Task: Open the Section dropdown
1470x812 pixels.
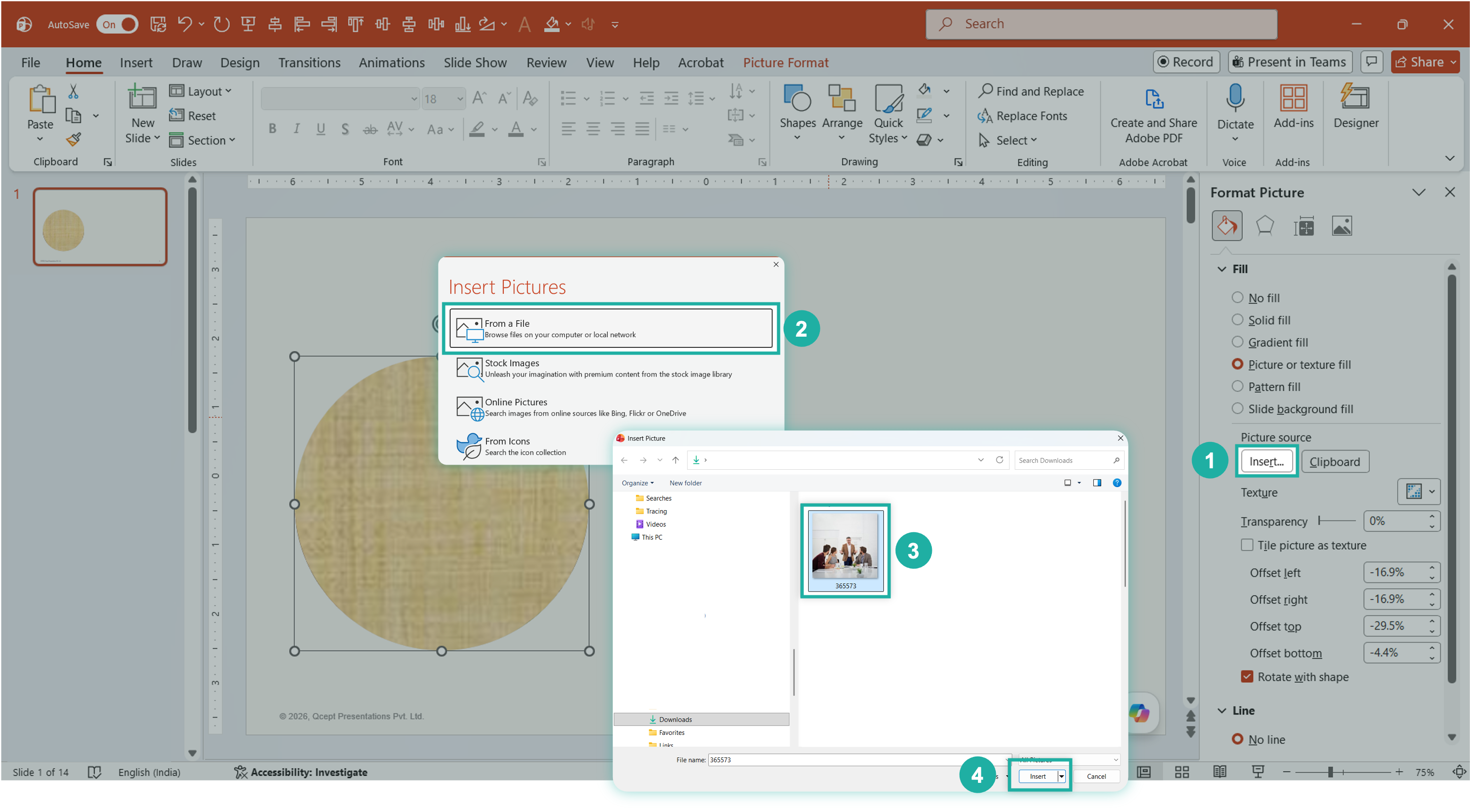Action: click(x=202, y=140)
